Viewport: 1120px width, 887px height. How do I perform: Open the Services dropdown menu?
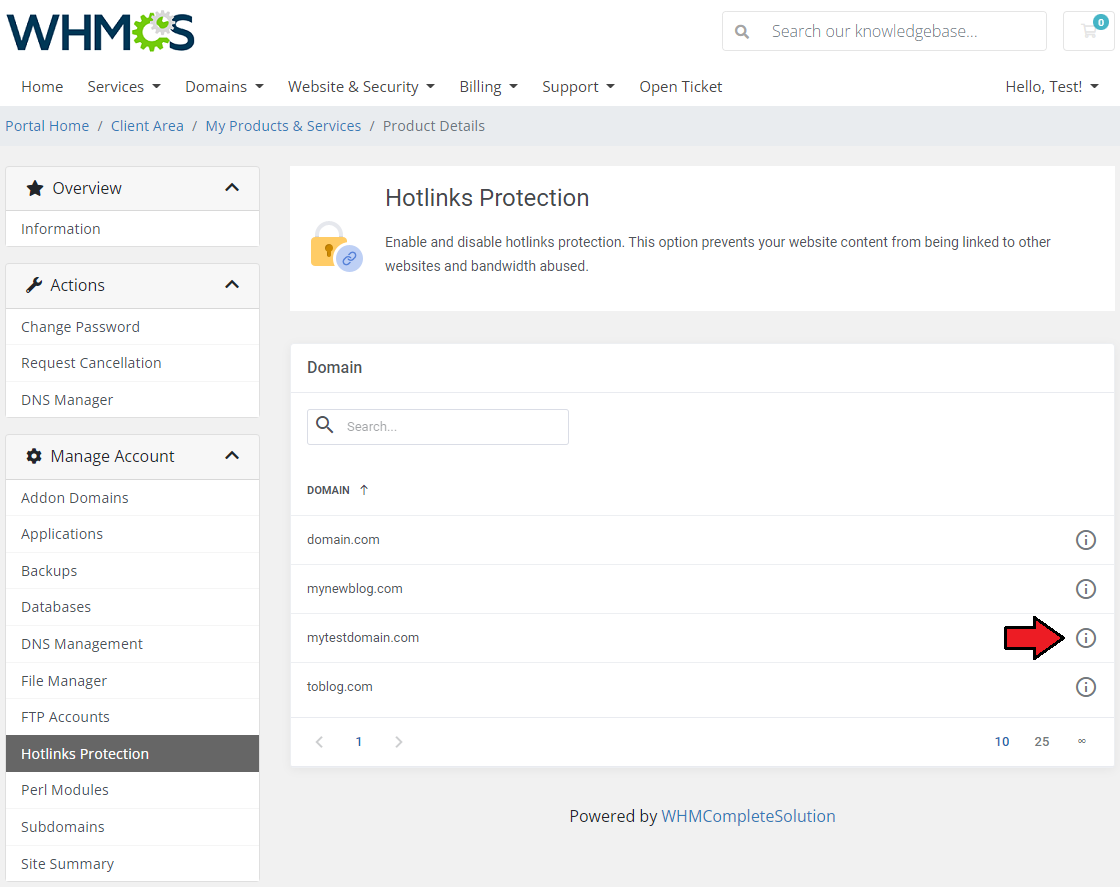tap(124, 86)
